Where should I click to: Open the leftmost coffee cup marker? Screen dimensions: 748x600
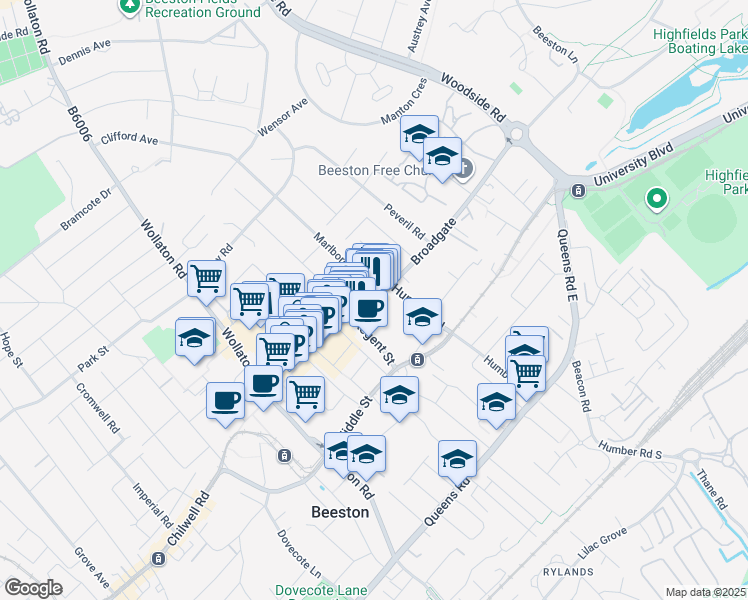click(225, 401)
